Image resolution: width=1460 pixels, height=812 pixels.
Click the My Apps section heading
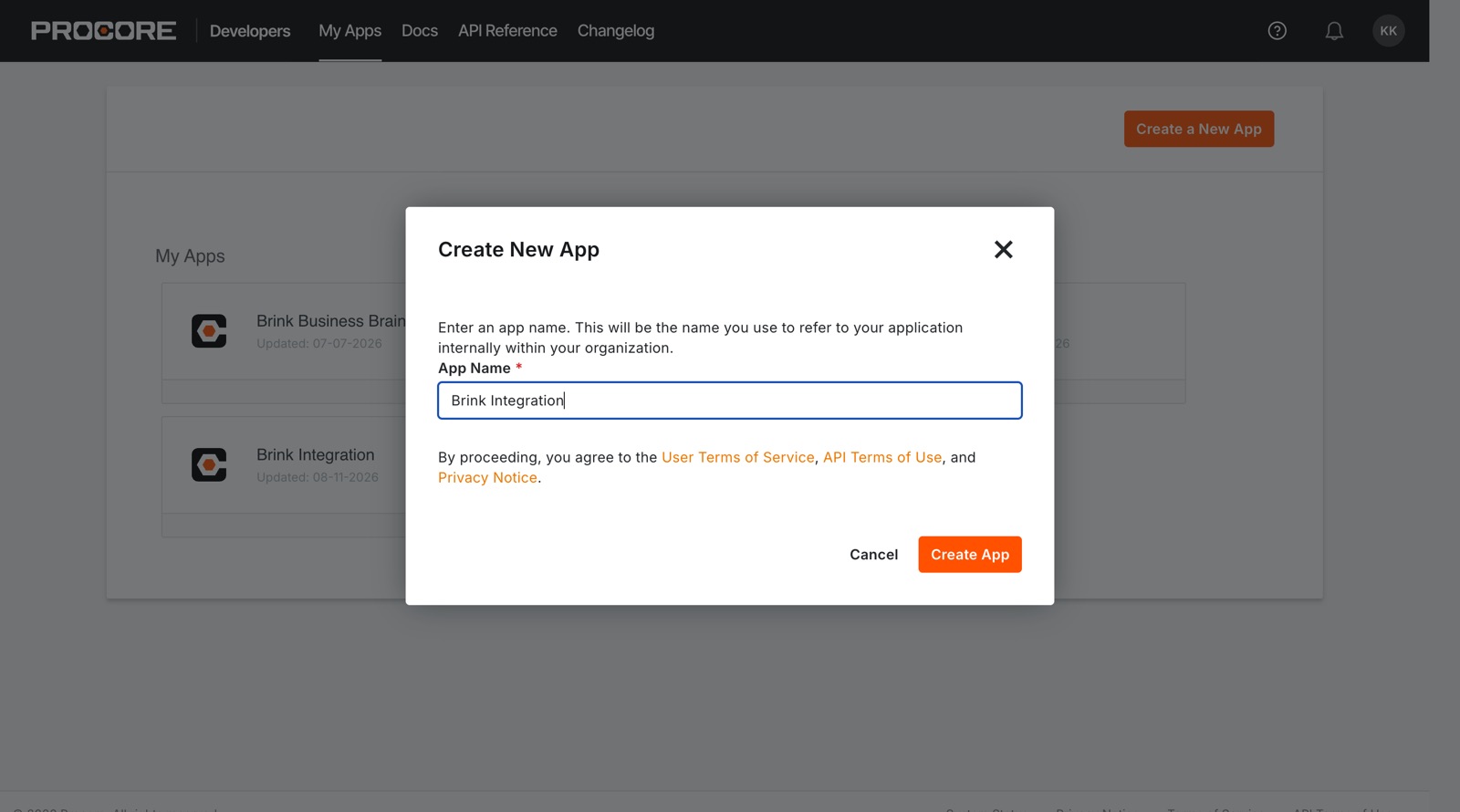click(x=190, y=256)
